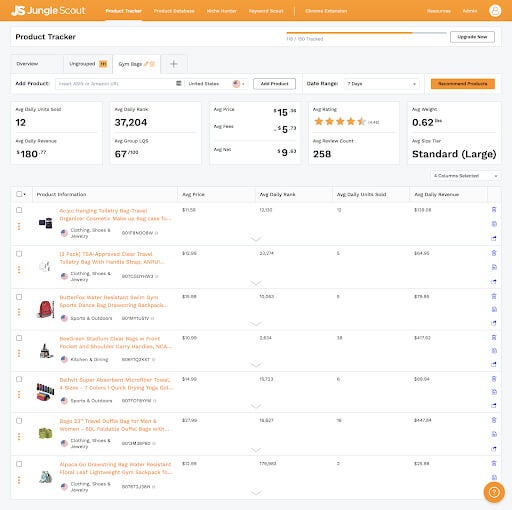Viewport: 512px width, 510px height.
Task: Open the orange help question mark button
Action: coord(494,492)
